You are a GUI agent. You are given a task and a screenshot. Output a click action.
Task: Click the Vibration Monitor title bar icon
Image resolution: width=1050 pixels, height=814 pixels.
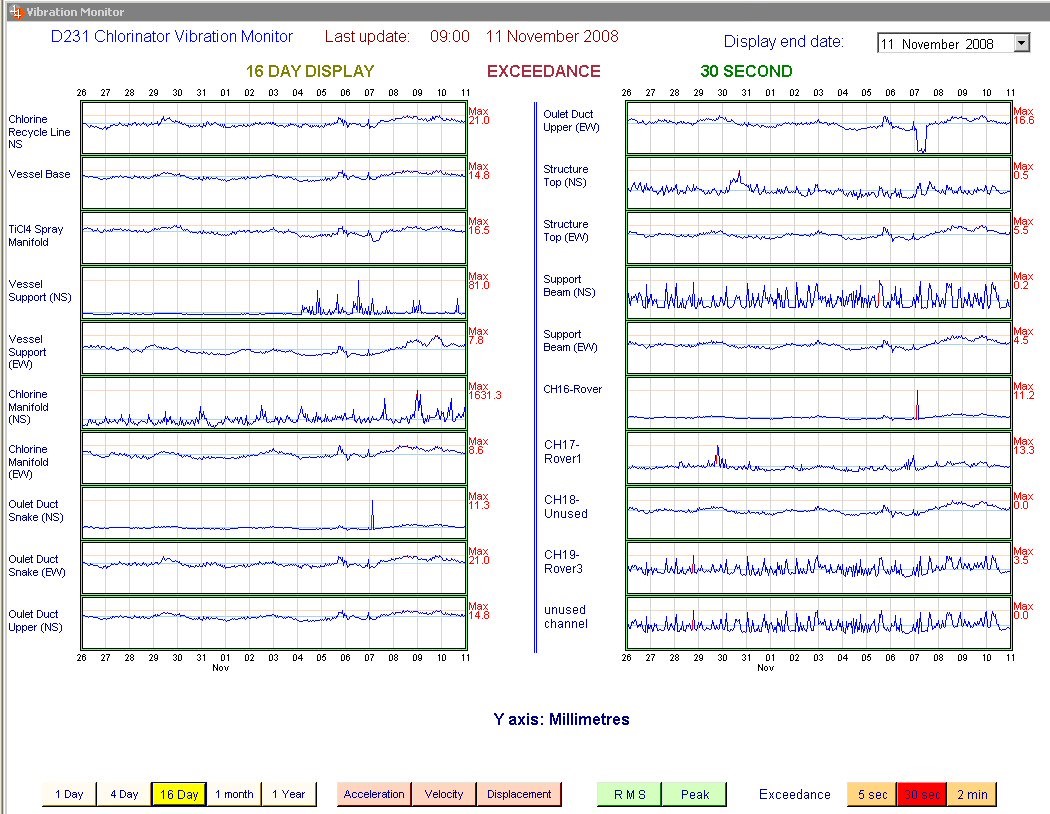15,12
